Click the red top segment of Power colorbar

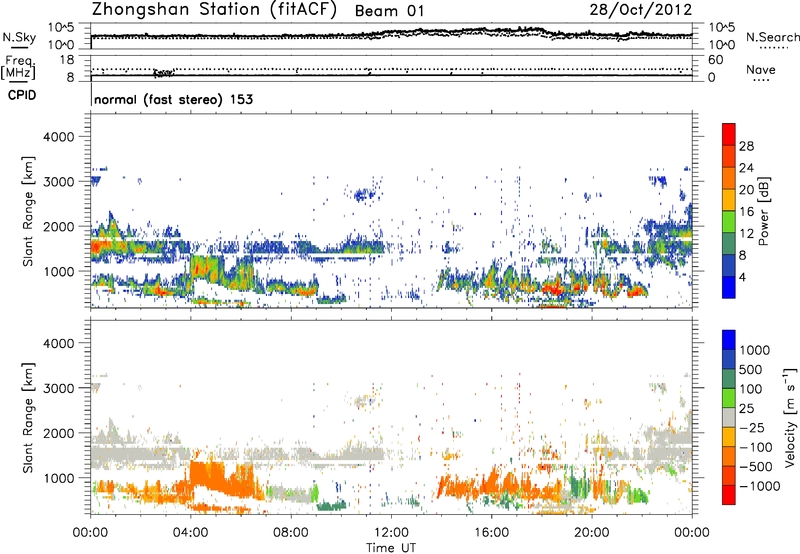click(729, 134)
